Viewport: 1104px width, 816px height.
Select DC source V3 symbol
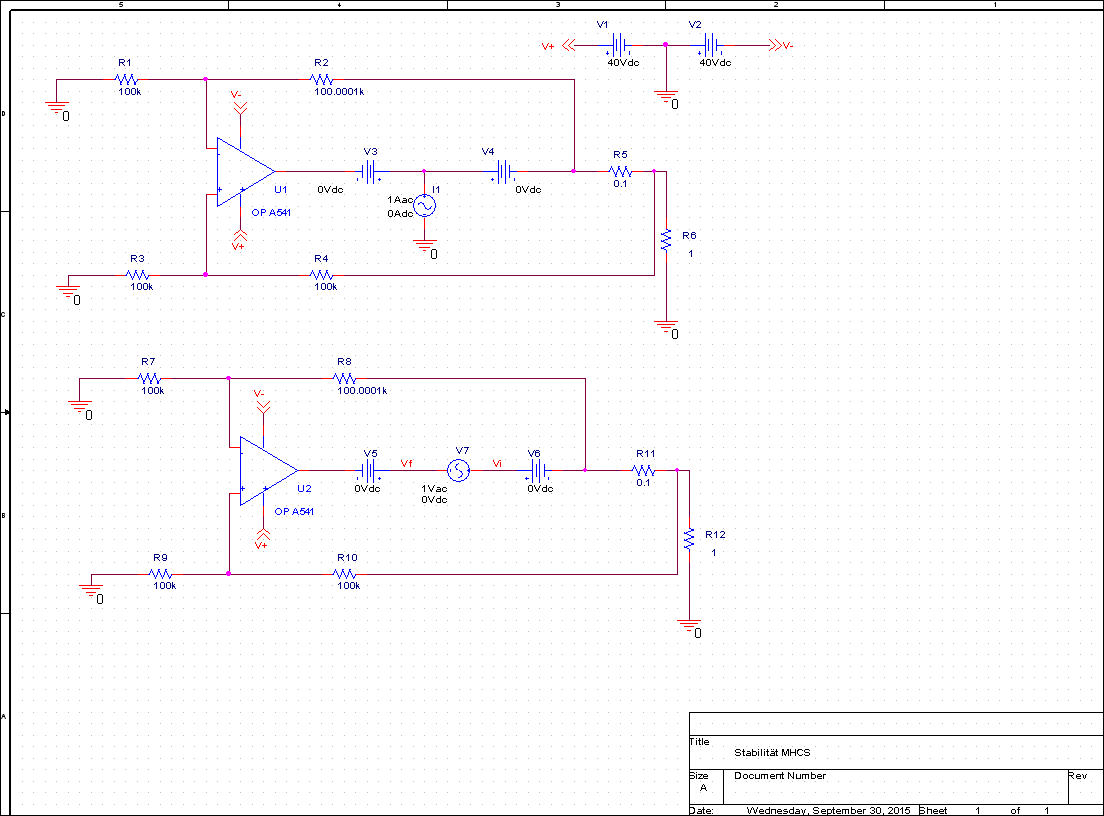[370, 172]
